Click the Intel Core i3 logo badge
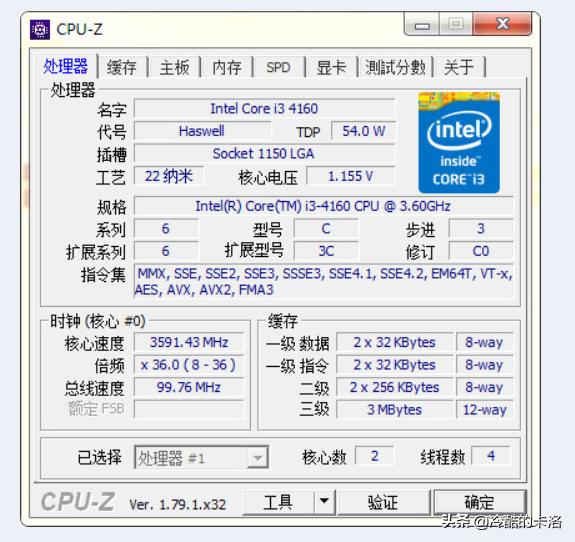The image size is (575, 542). [x=459, y=143]
